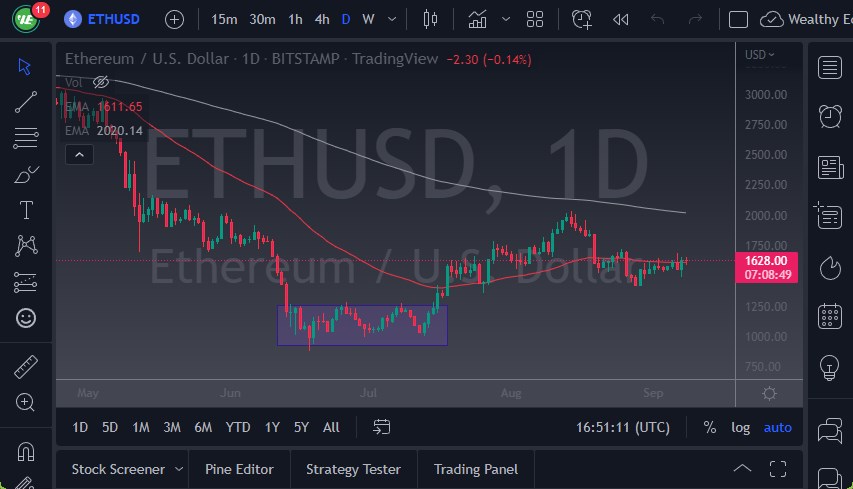This screenshot has height=489, width=853.
Task: Redo the chart action
Action: click(695, 20)
